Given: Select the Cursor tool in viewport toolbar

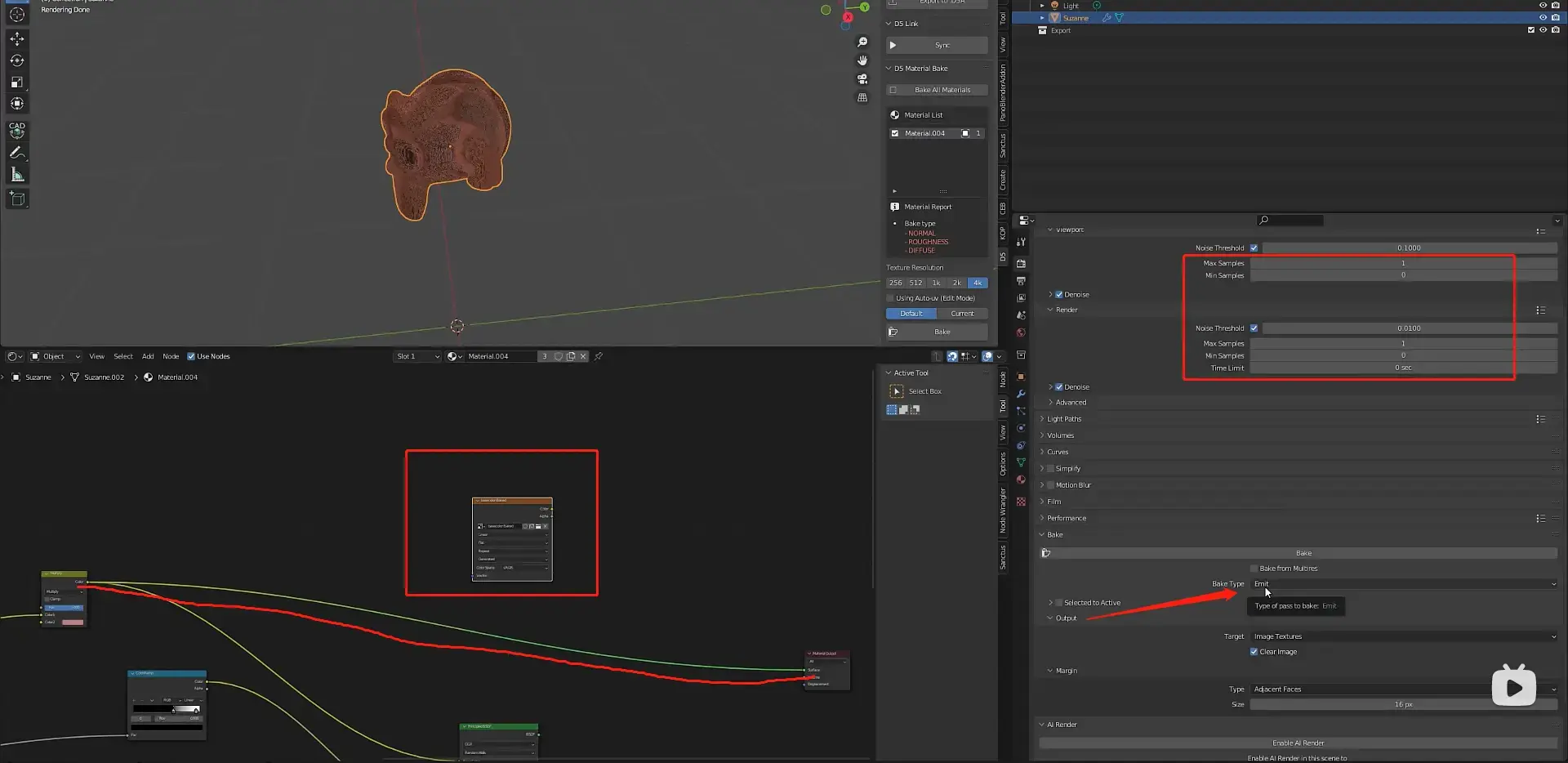Looking at the screenshot, I should (16, 15).
